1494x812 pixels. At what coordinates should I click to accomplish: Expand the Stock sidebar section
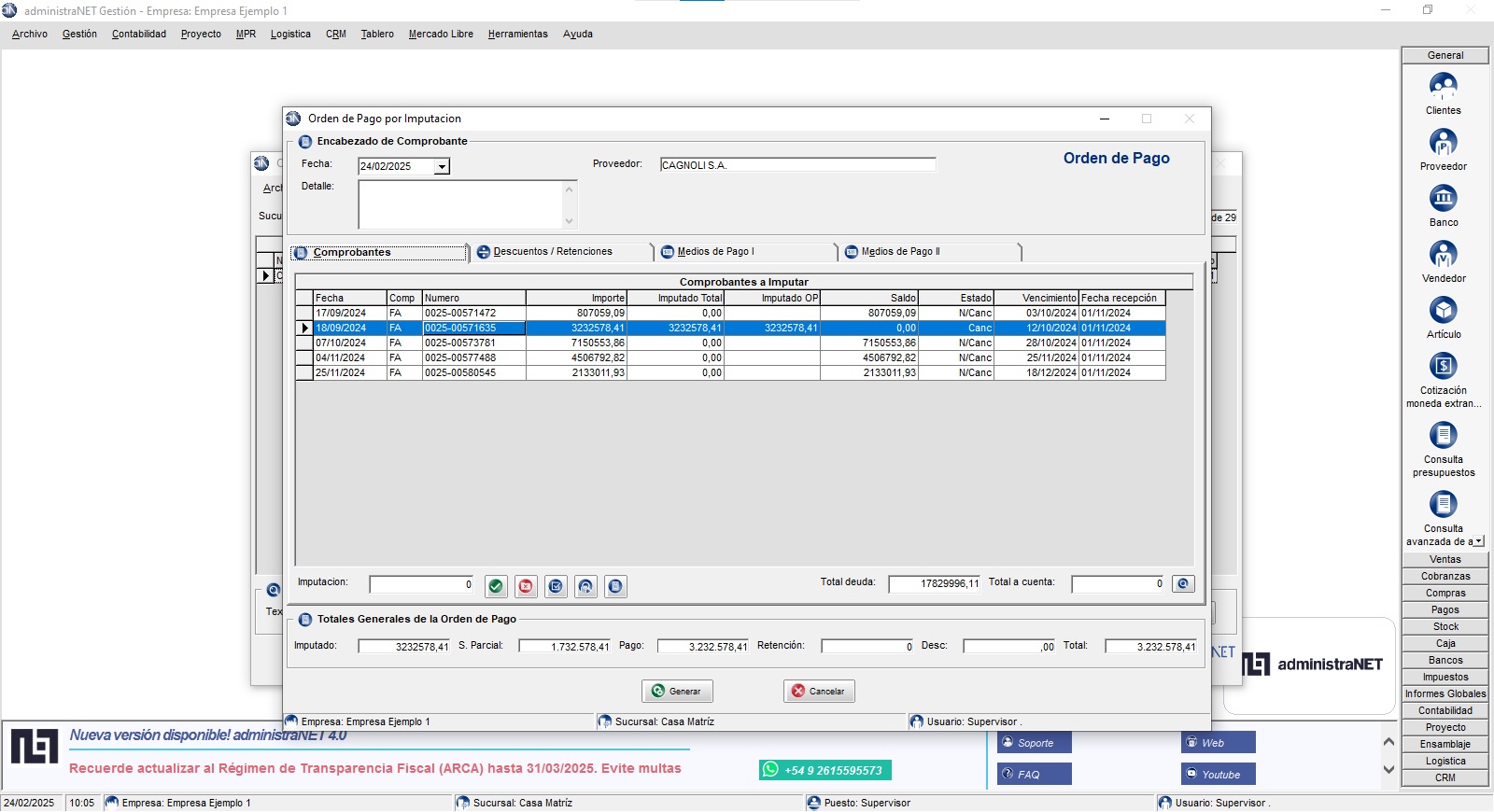coord(1445,626)
